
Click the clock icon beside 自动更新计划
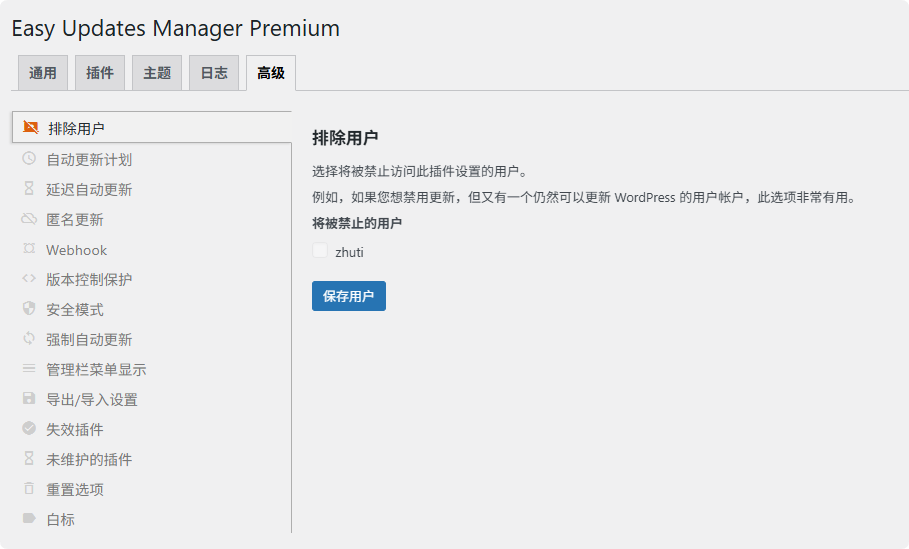tap(29, 158)
